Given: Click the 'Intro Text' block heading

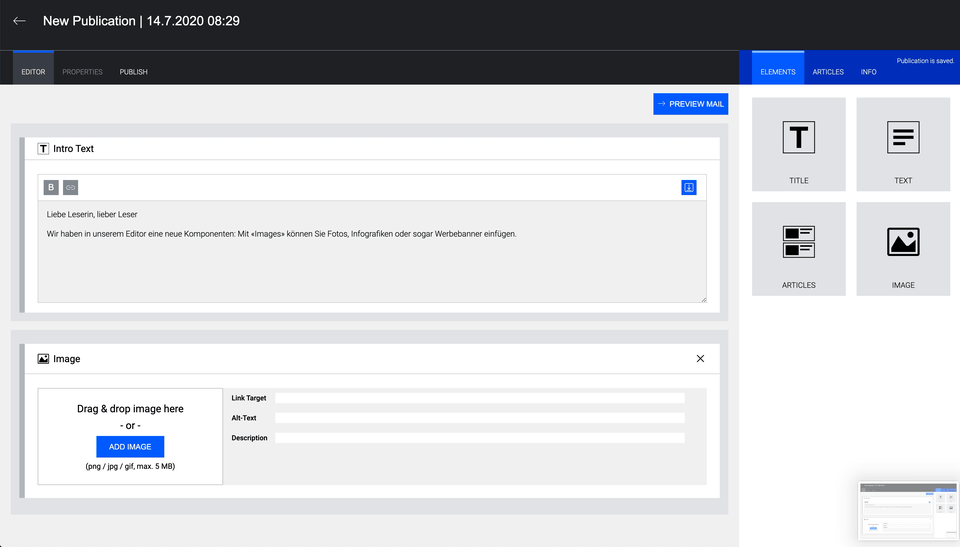Looking at the screenshot, I should 73,148.
